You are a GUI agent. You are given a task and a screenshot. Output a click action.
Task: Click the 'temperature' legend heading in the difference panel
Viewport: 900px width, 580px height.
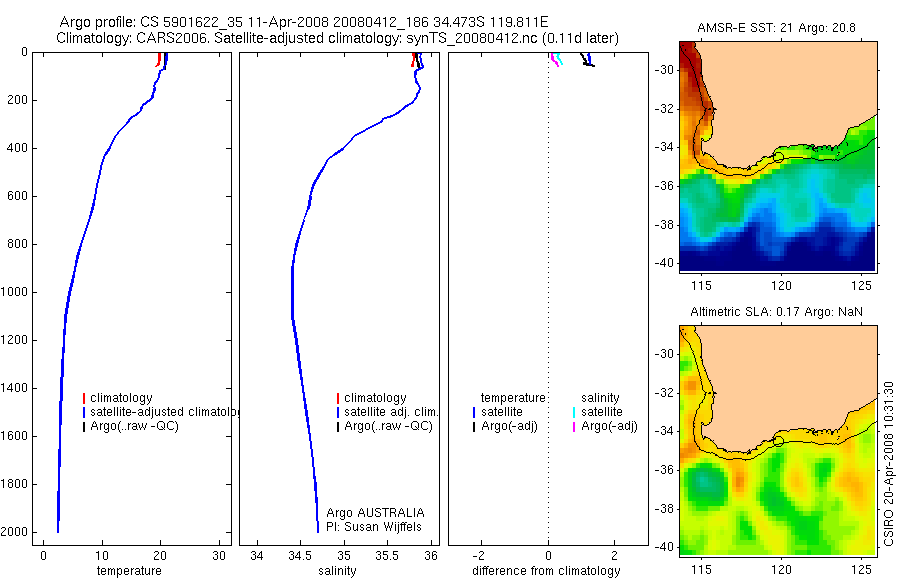pyautogui.click(x=513, y=398)
